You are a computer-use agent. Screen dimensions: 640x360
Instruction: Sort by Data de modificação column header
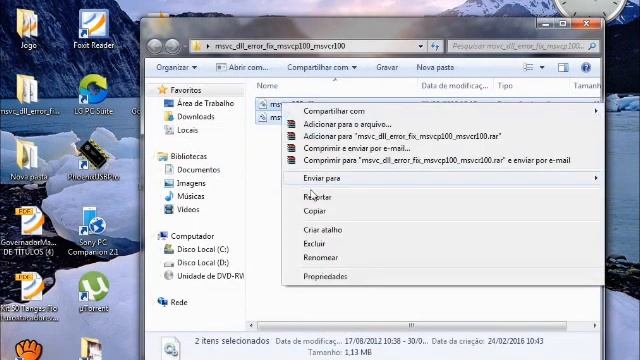[455, 86]
